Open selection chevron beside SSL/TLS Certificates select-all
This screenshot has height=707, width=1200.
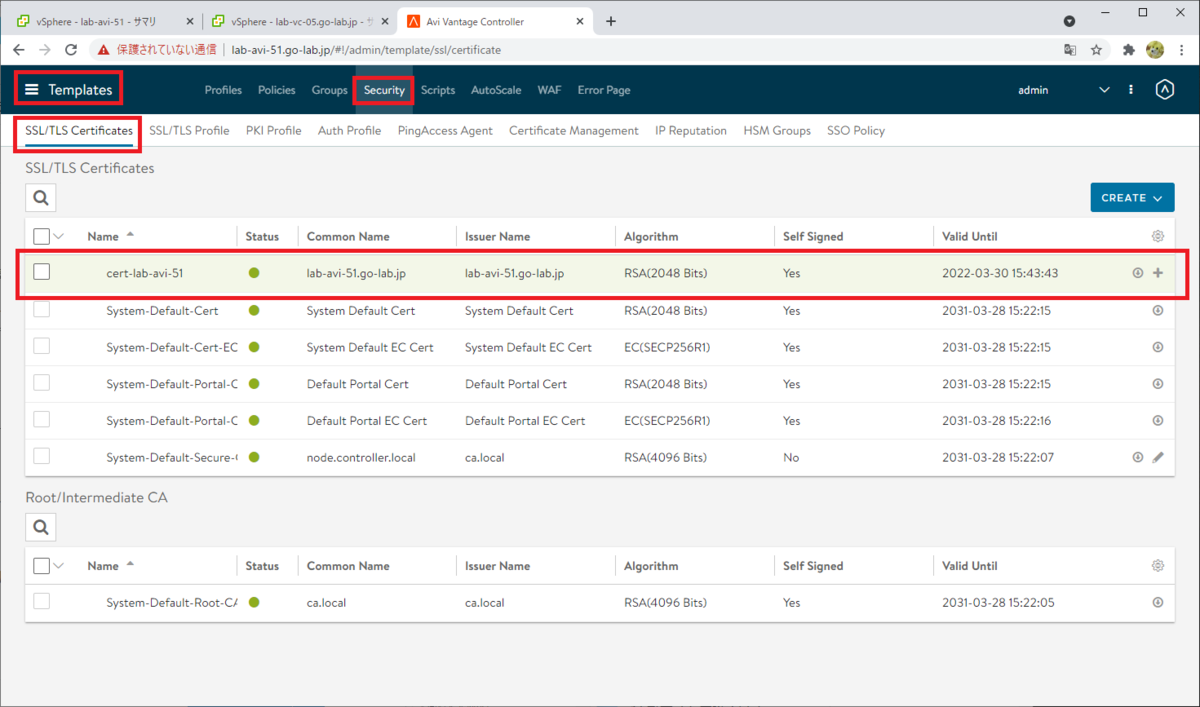click(x=58, y=237)
